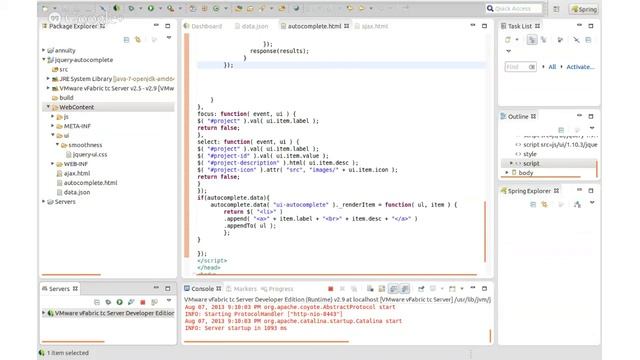This screenshot has width=640, height=360.
Task: Select script node in Outline
Action: pos(531,163)
